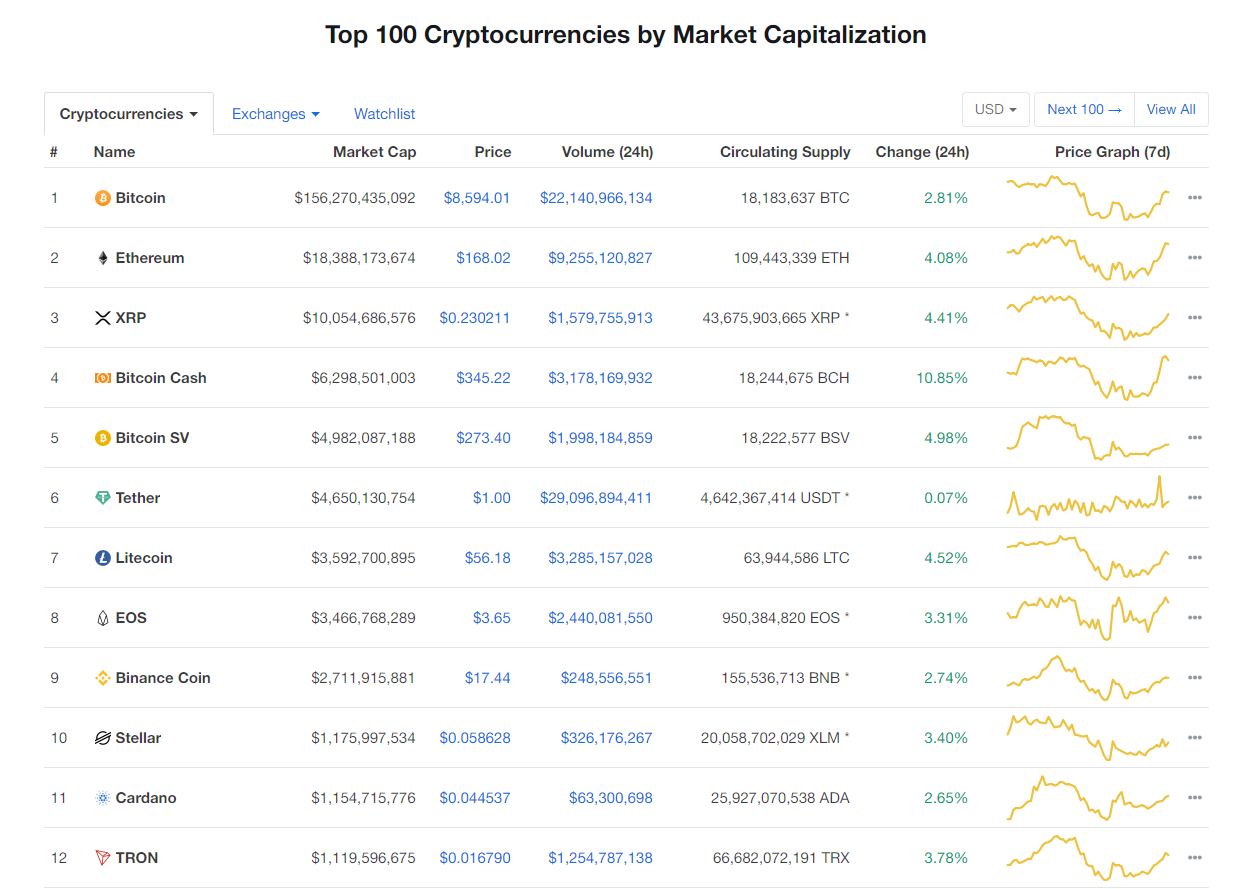Click the Litecoin logo icon

102,558
